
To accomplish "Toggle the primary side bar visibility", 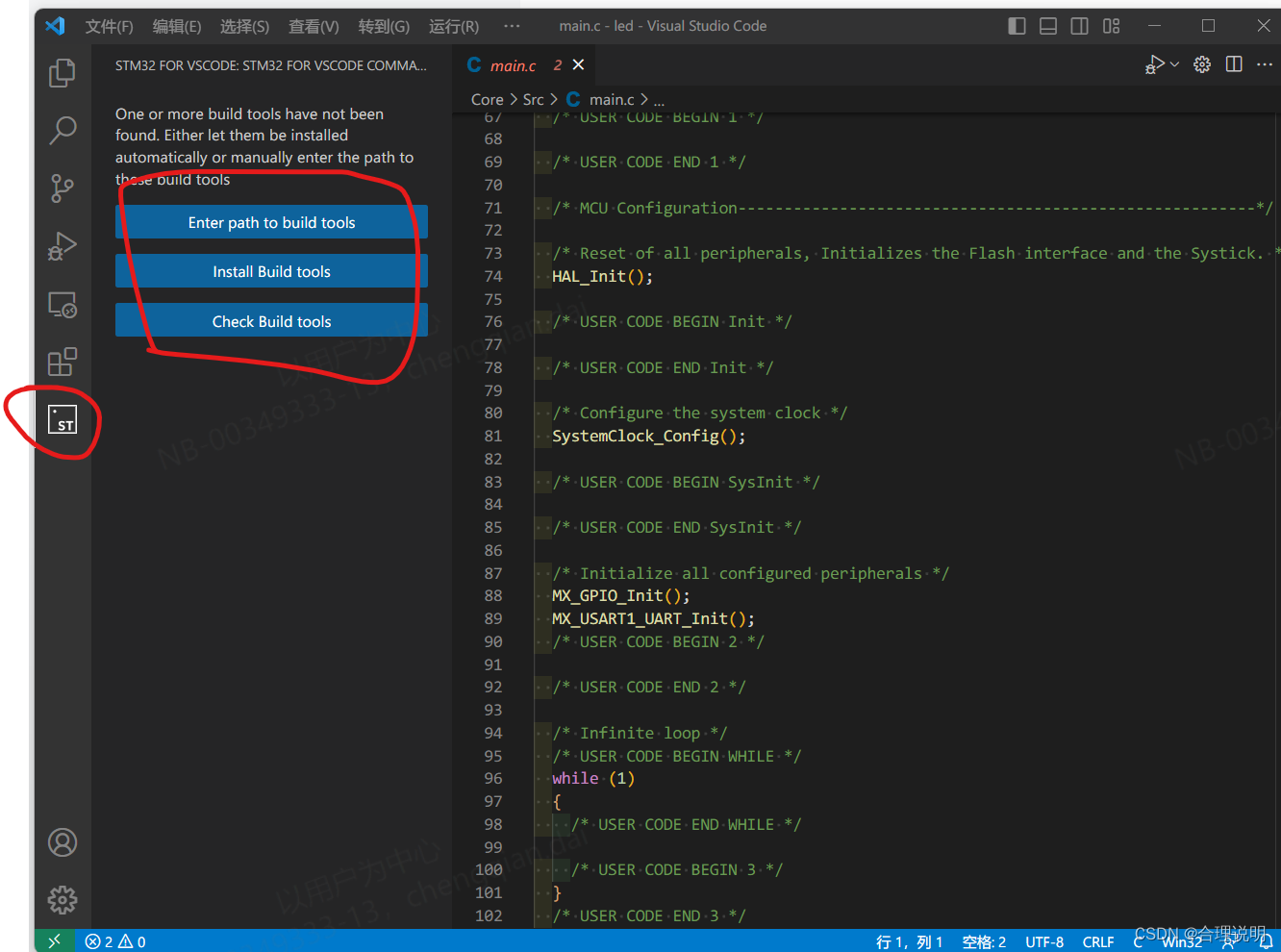I will click(1017, 26).
